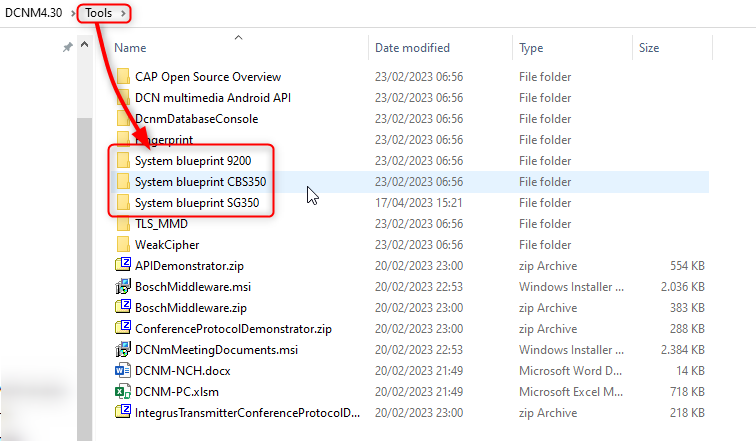Select the DcnmDatabaseConsole folder name
This screenshot has height=441, width=756.
pyautogui.click(x=197, y=119)
